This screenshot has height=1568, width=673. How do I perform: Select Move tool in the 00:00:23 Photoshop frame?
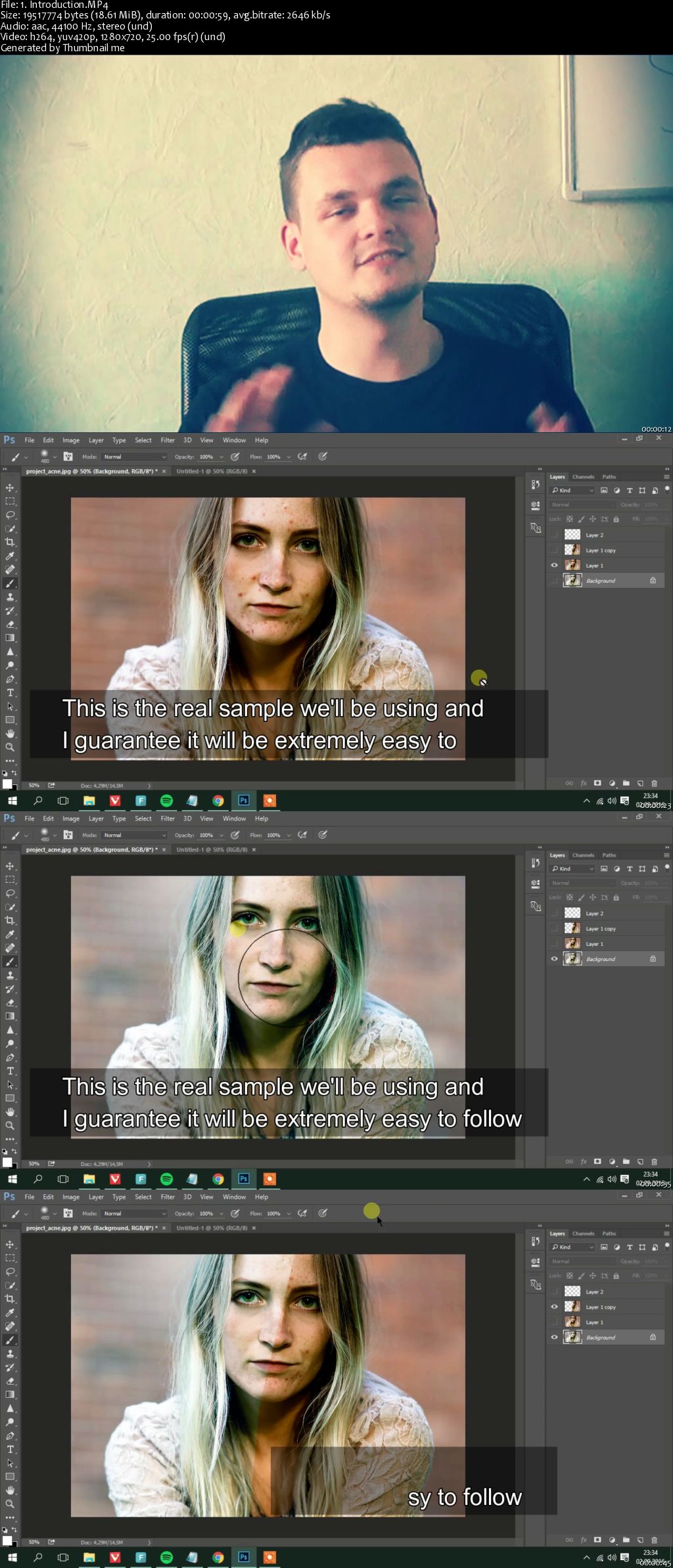pyautogui.click(x=10, y=488)
